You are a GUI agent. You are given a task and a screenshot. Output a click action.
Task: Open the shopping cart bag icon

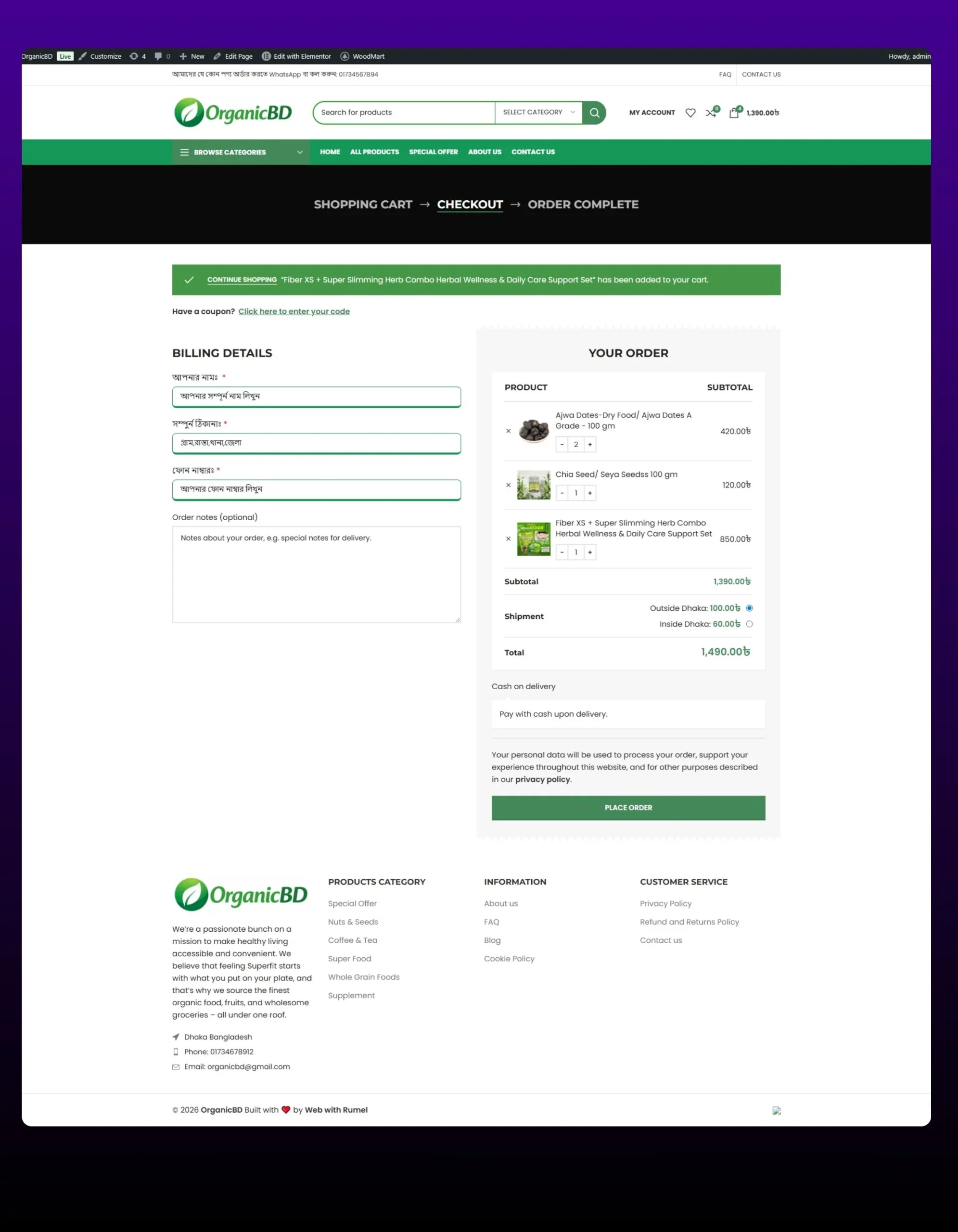[734, 113]
